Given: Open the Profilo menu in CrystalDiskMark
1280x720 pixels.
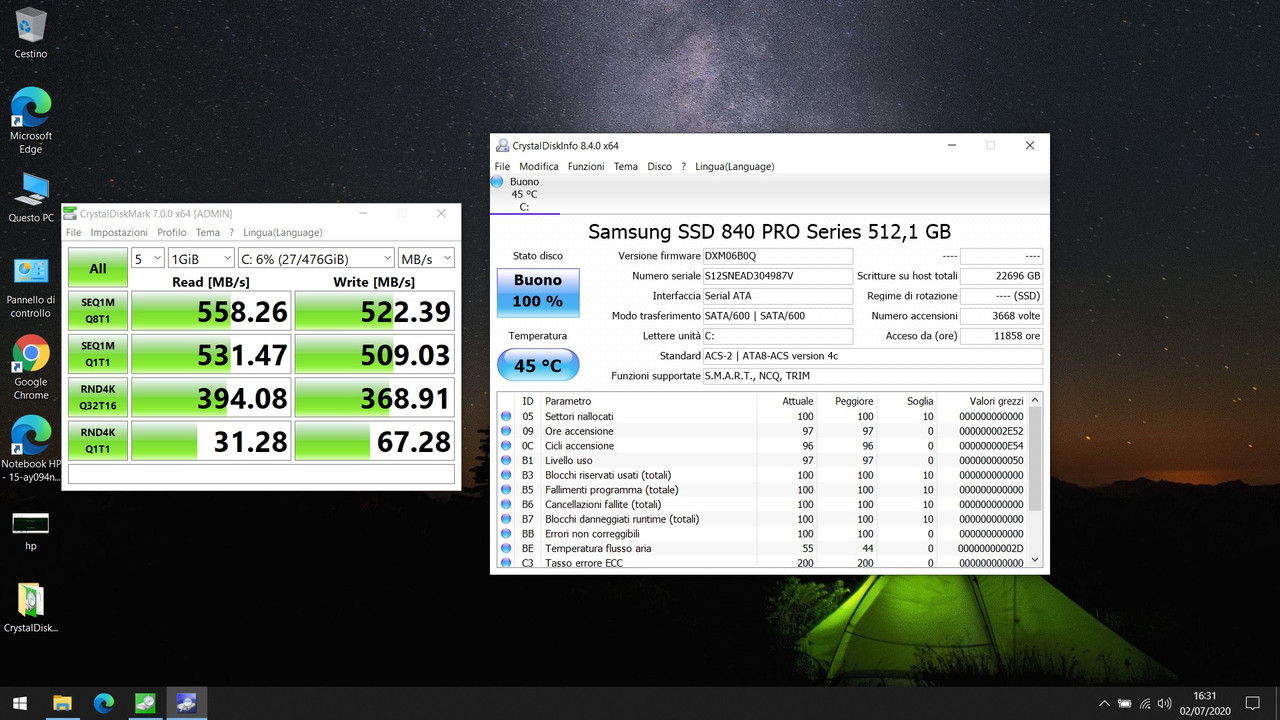Looking at the screenshot, I should [171, 232].
